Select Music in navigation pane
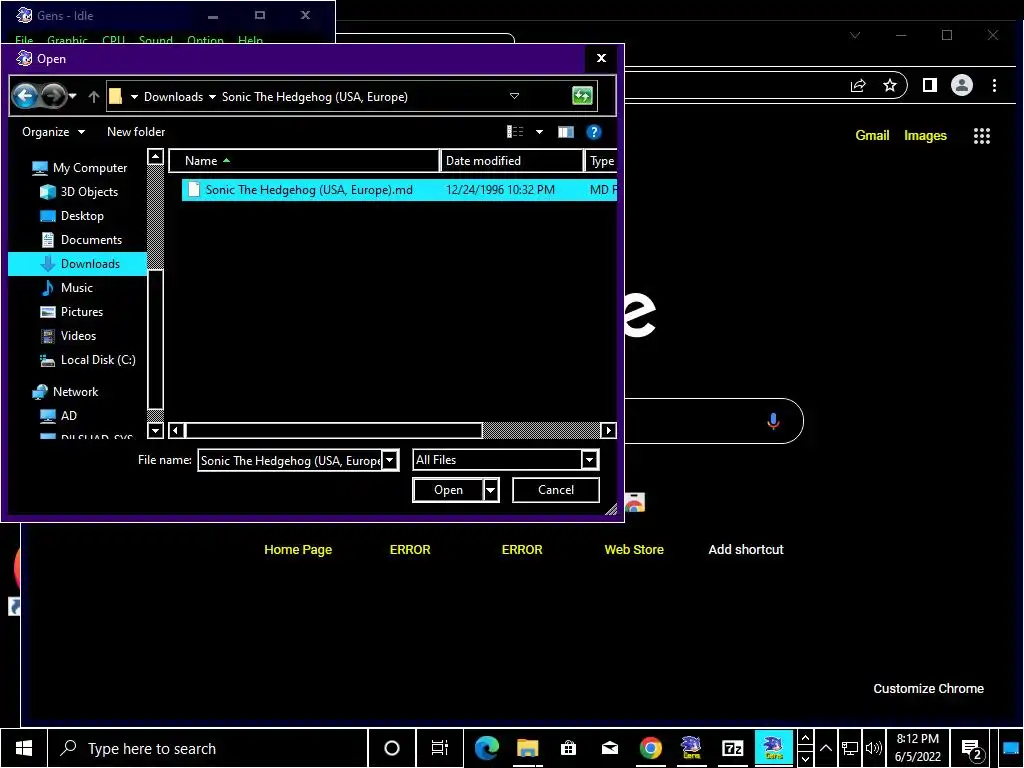Screen dimensions: 1024x768 point(67,288)
